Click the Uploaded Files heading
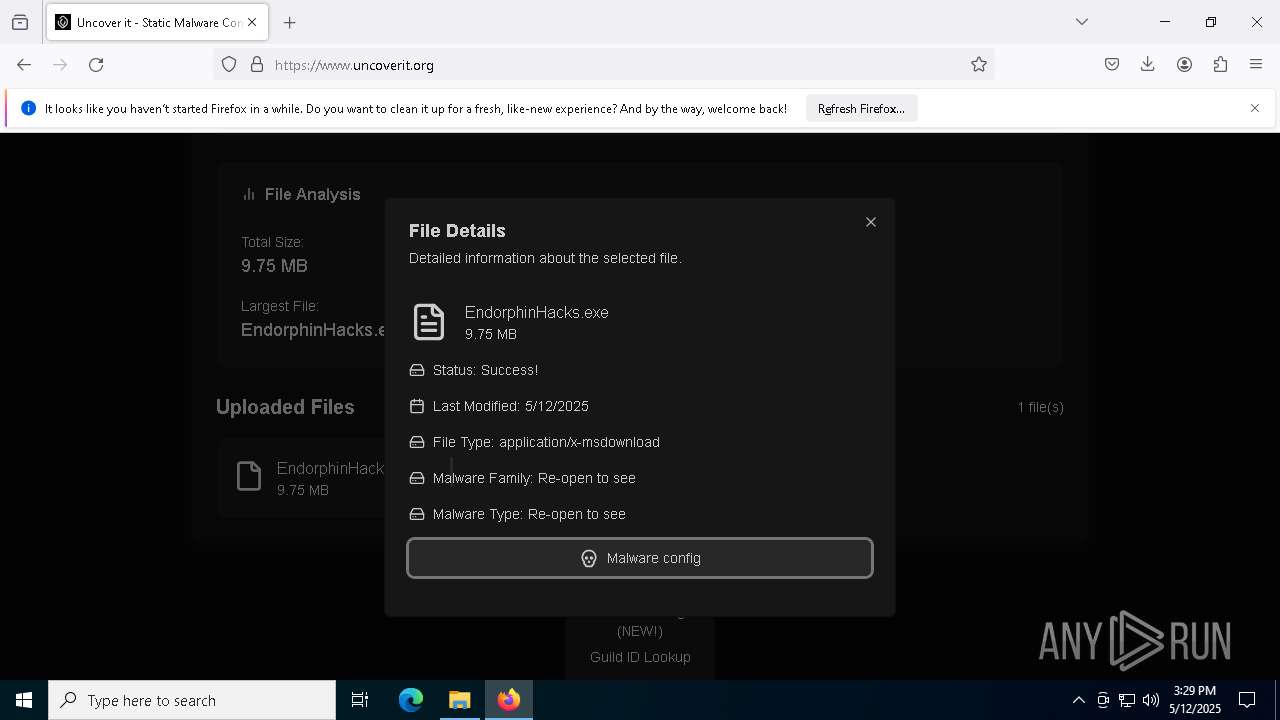The height and width of the screenshot is (720, 1280). [x=285, y=407]
